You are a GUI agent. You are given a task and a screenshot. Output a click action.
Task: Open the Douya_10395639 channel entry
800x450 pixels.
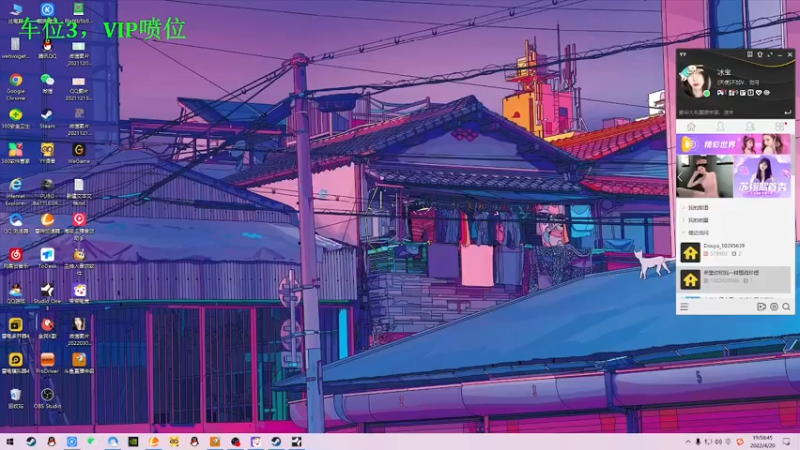pos(735,253)
